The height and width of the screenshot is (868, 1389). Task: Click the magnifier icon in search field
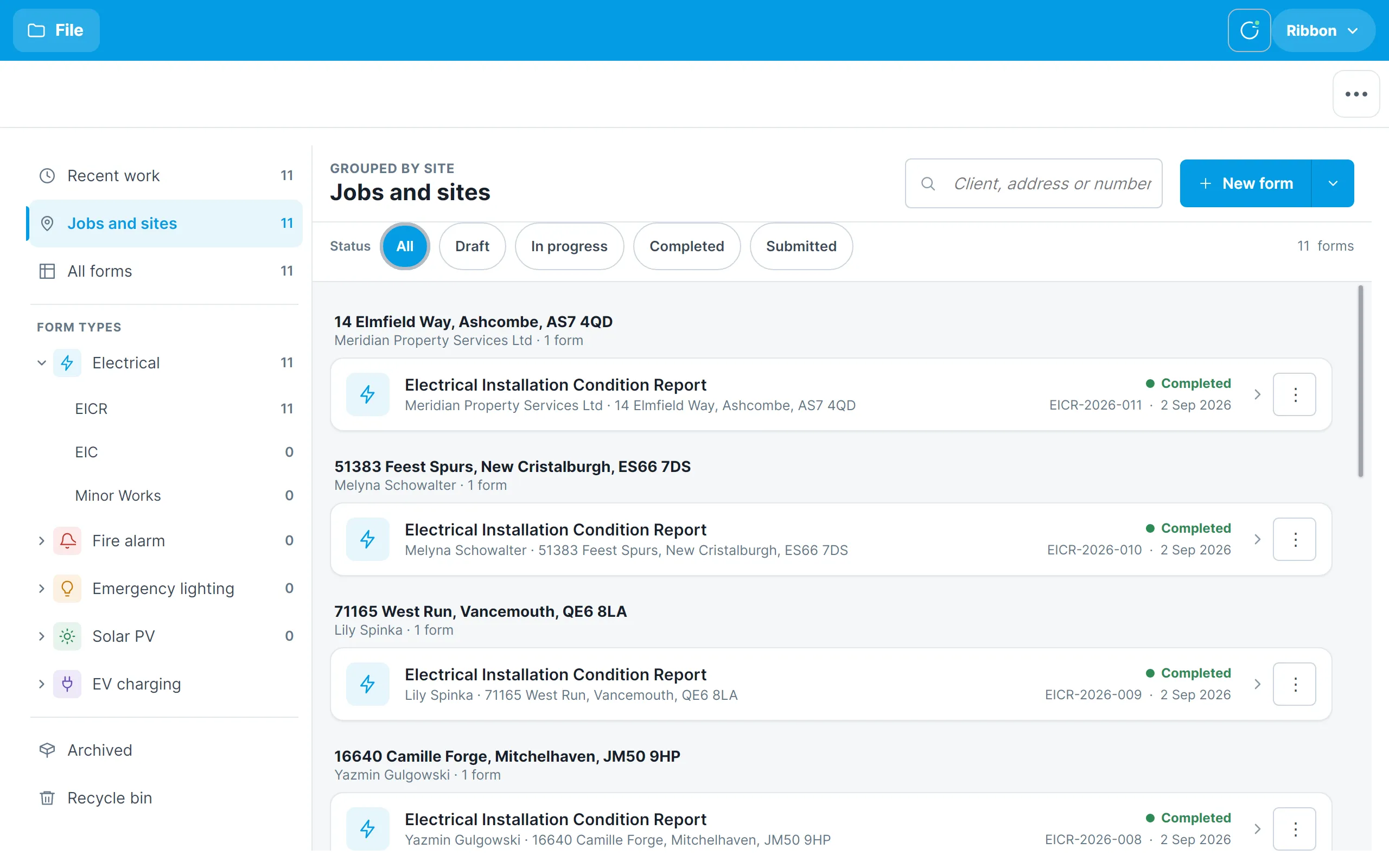[x=928, y=184]
